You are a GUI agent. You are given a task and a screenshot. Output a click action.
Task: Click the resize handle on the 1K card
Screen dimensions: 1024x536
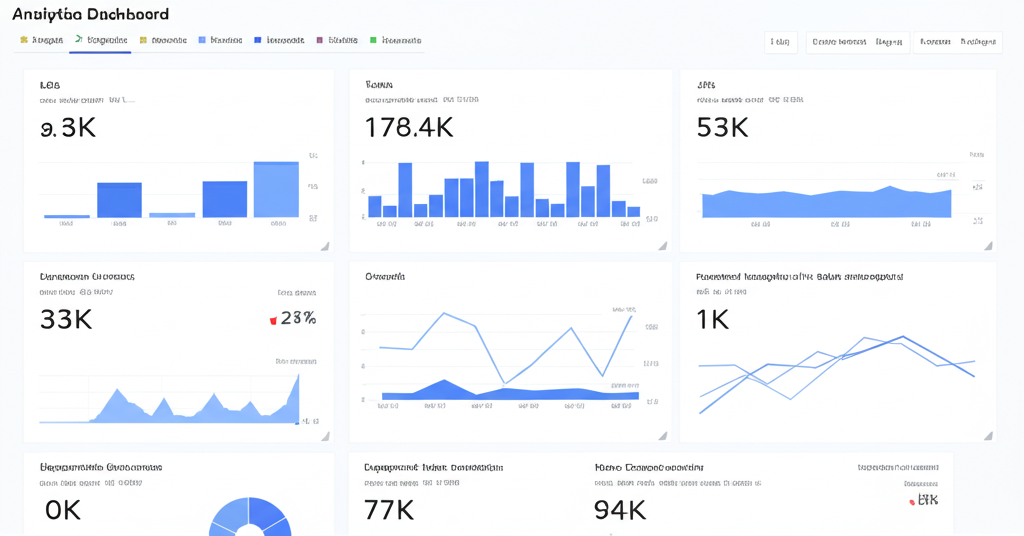point(988,436)
